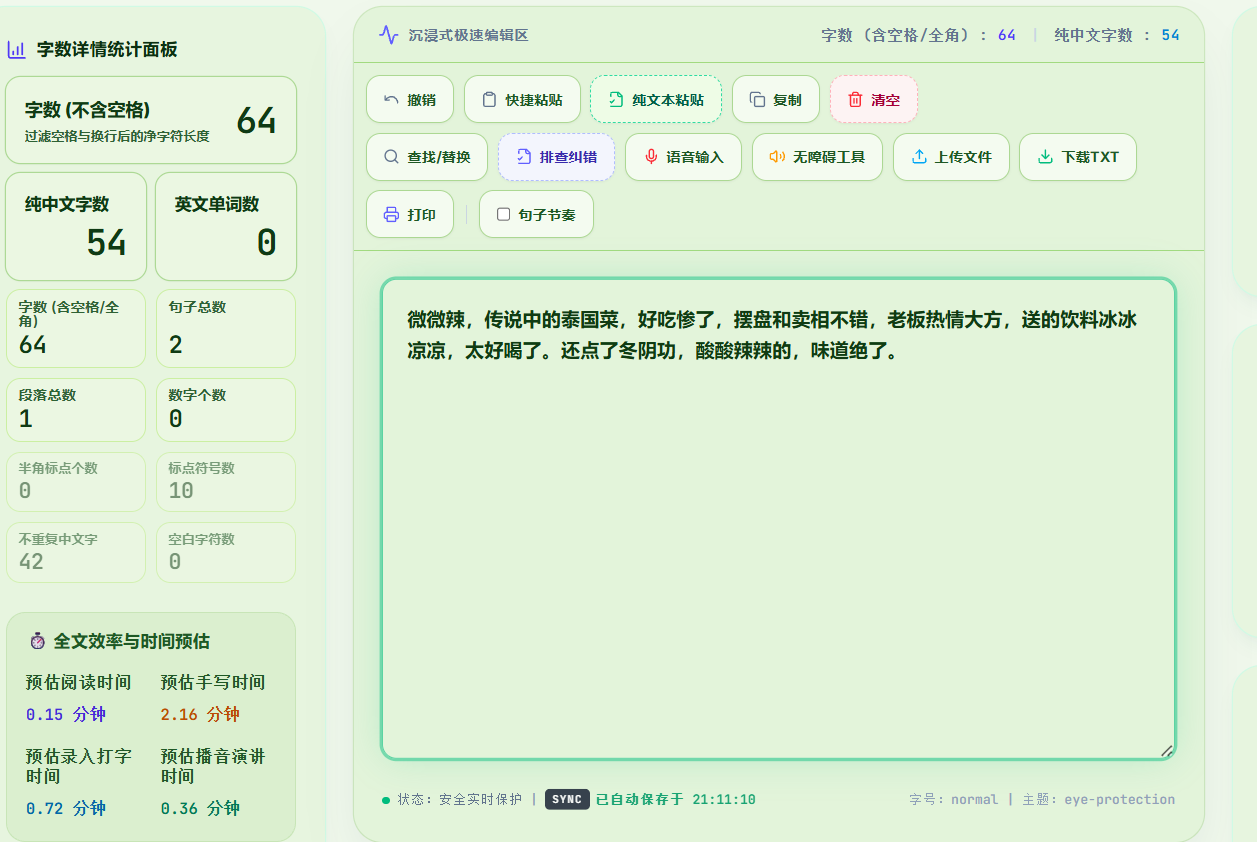Screen dimensions: 1257x842
Task: Click the bar chart icon beside 字数详情统计面板
Action: pos(17,49)
